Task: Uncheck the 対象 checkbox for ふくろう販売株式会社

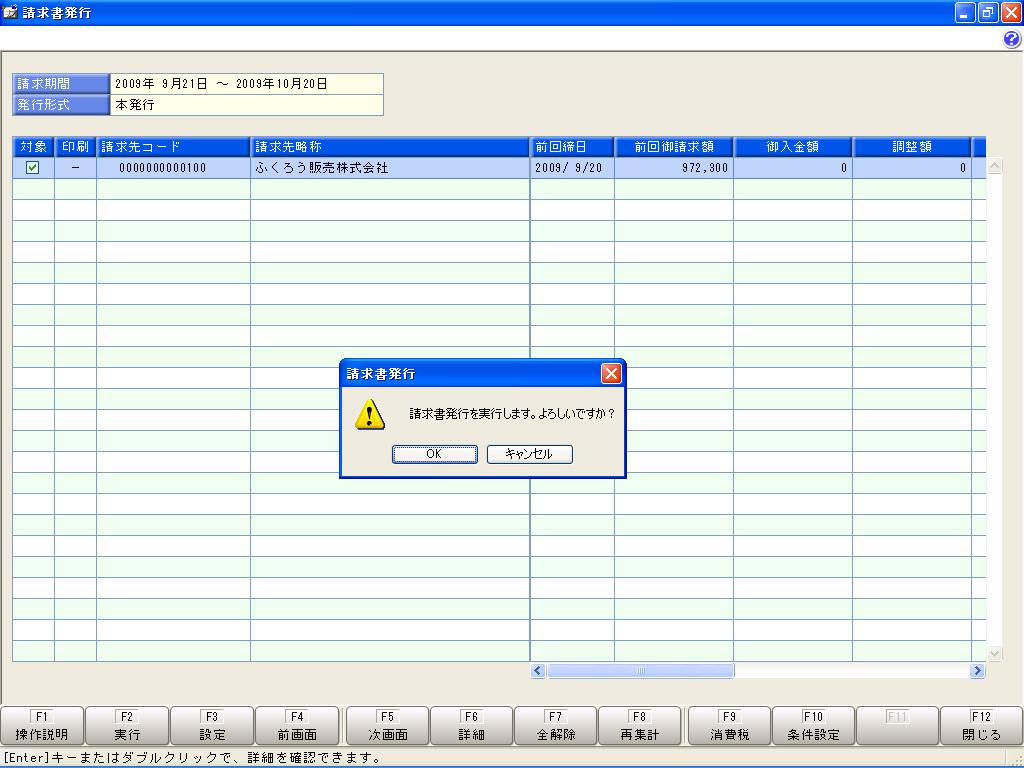Action: (x=32, y=168)
